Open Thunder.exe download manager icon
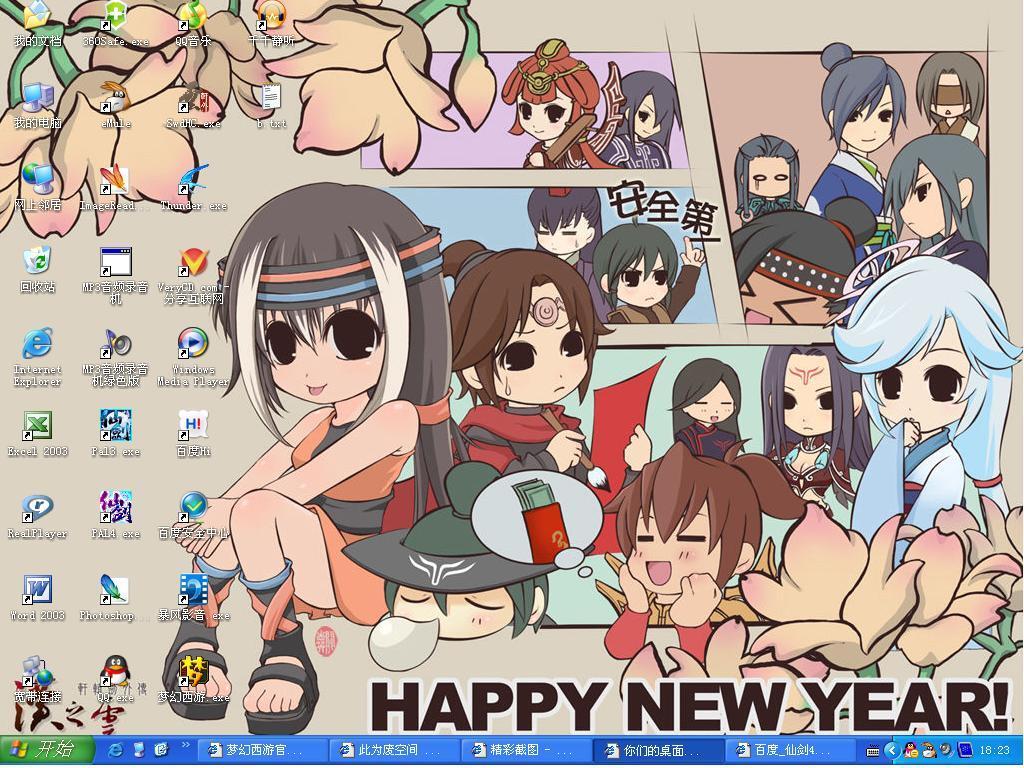 tap(192, 182)
